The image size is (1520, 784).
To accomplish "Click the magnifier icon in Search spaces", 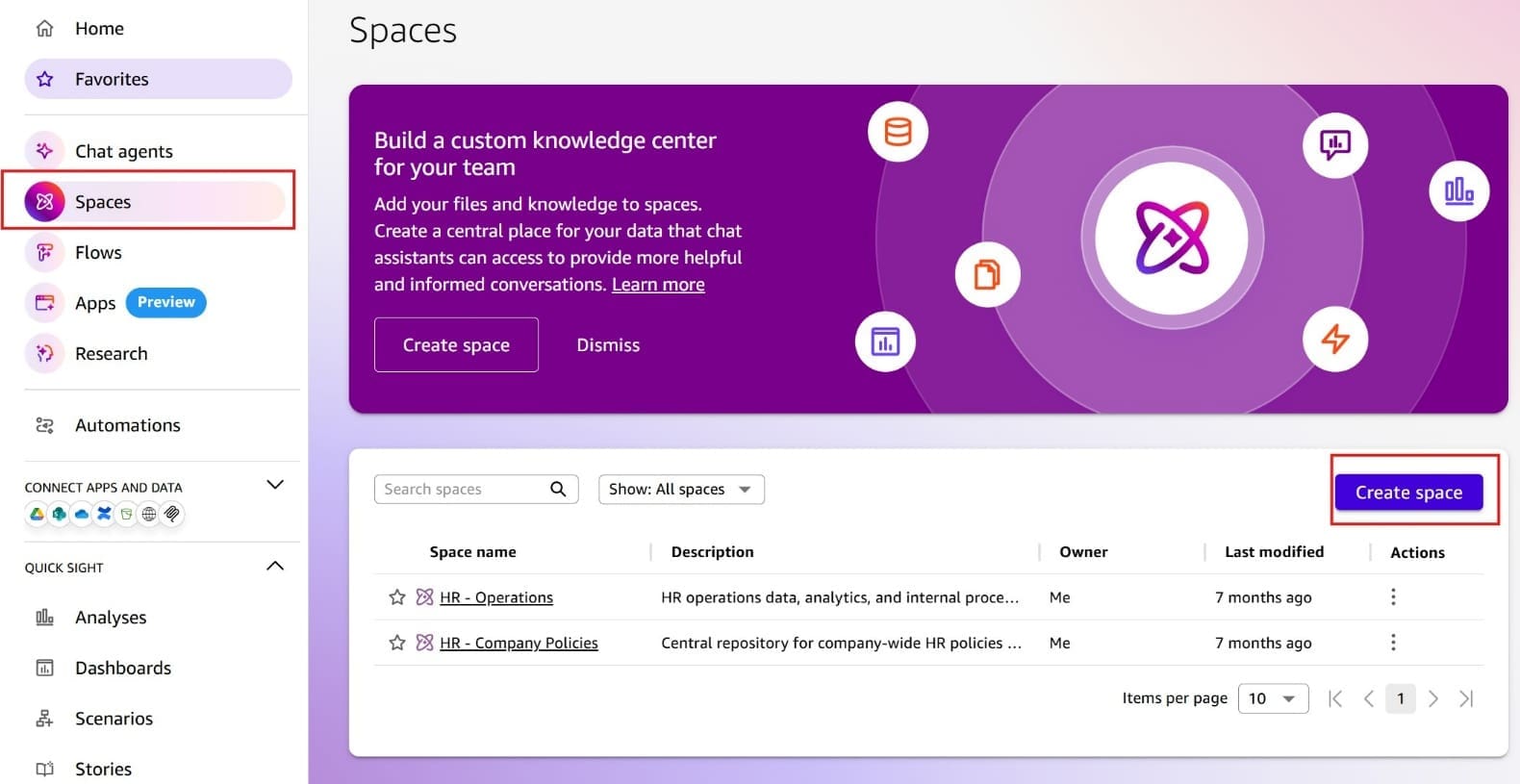I will pyautogui.click(x=558, y=489).
